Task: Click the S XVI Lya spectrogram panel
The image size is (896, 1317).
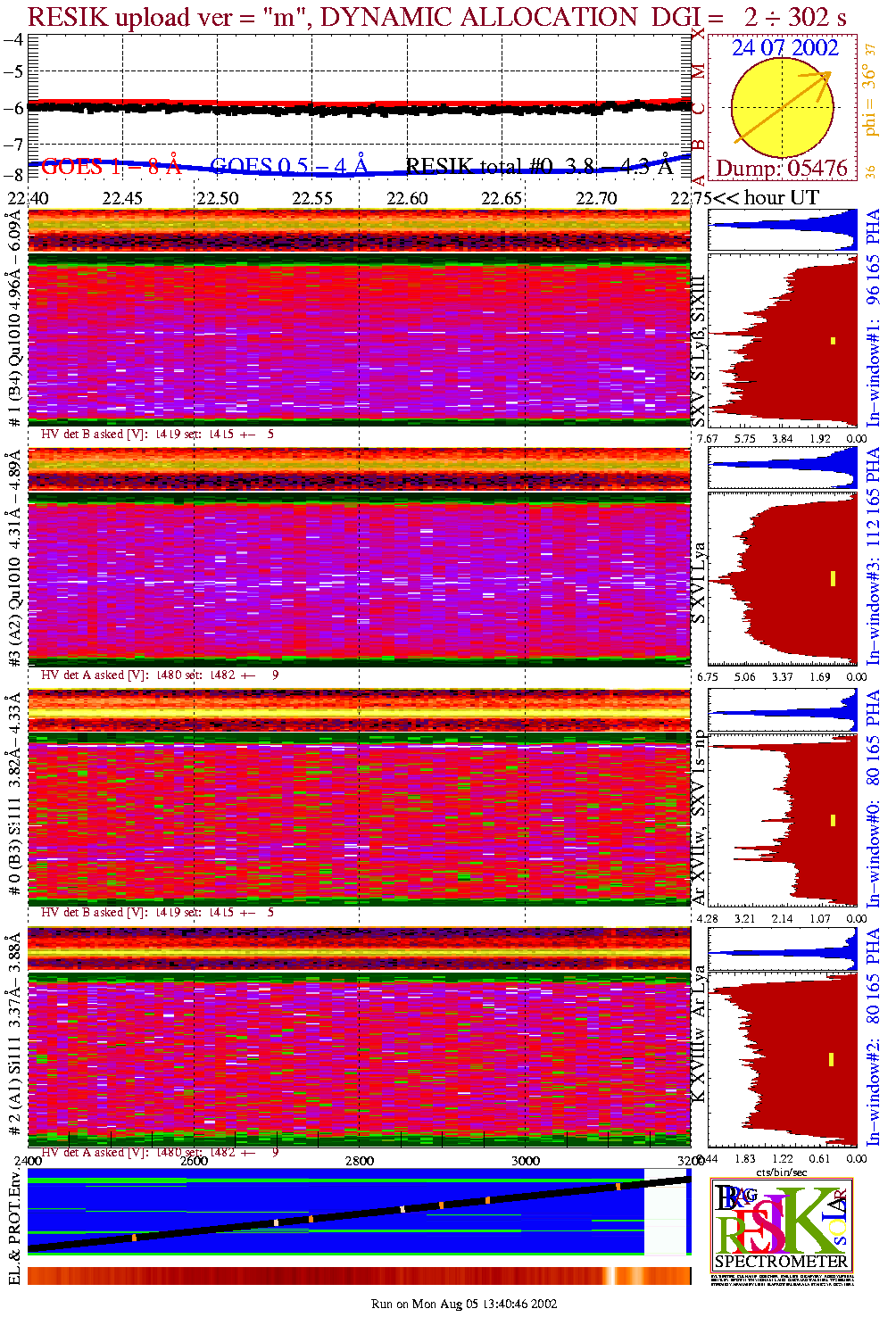Action: click(359, 580)
